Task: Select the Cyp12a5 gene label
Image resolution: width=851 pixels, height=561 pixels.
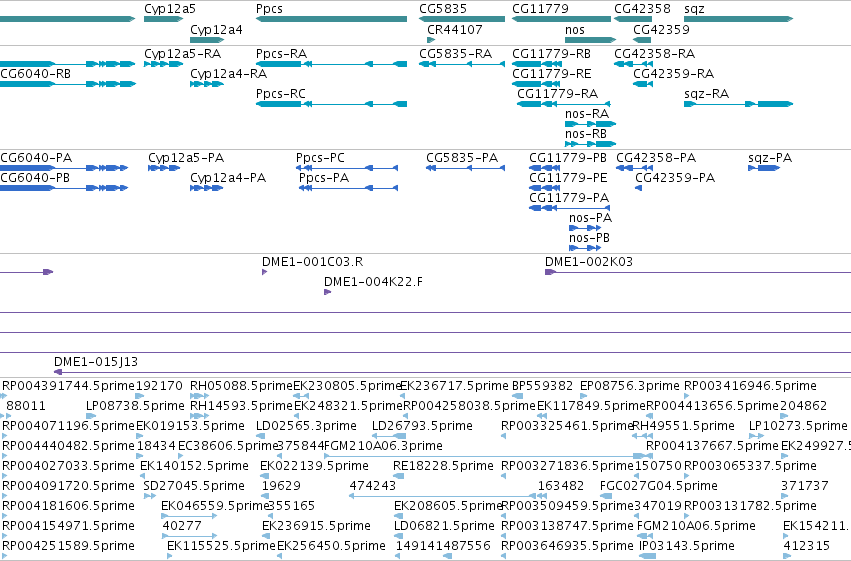Action: click(170, 9)
